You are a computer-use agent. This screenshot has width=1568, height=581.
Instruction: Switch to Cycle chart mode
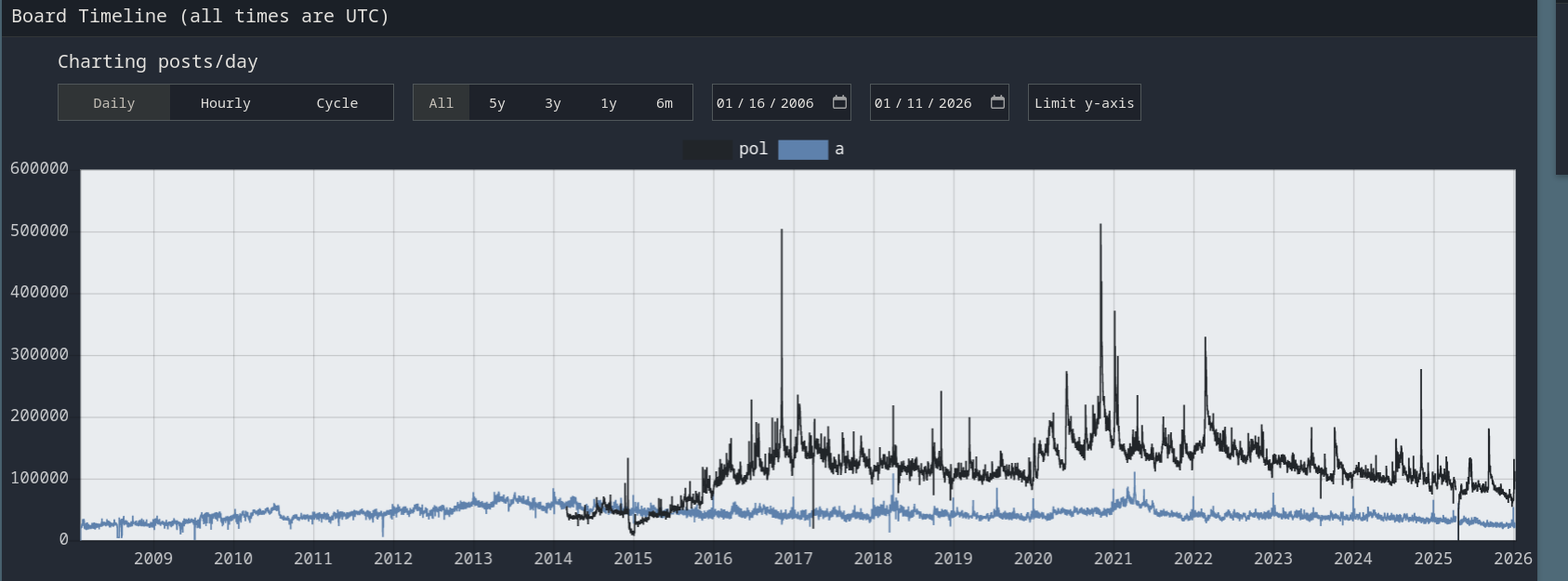pos(337,103)
